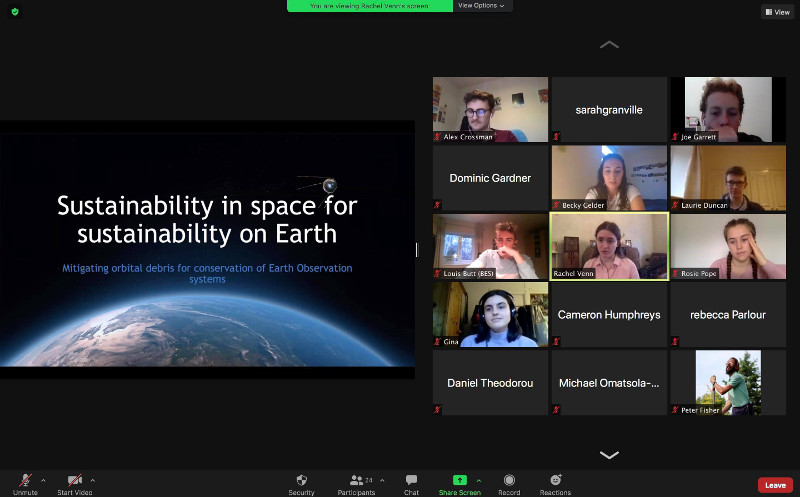This screenshot has height=497, width=800.
Task: Click the green Share Screen icon
Action: point(459,481)
